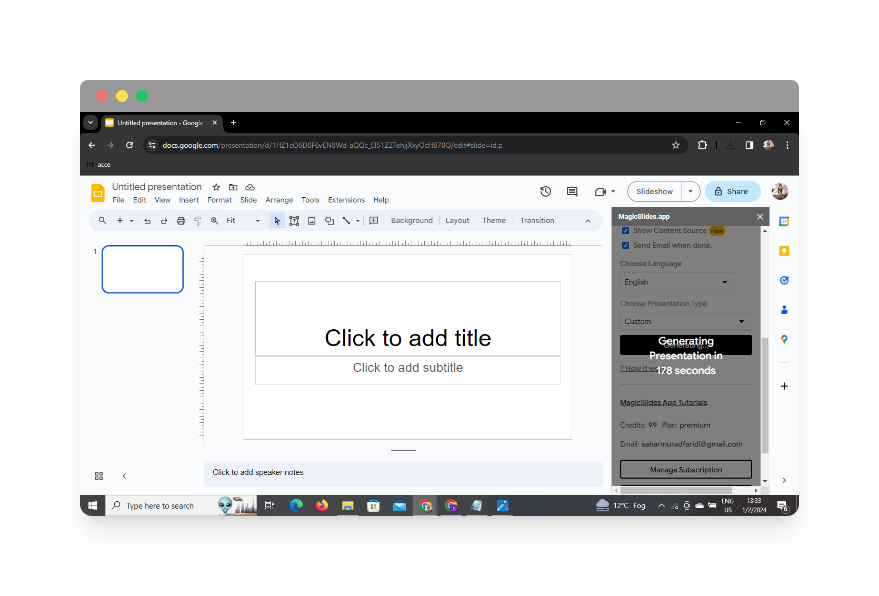Open Google Calendar side panel
The height and width of the screenshot is (596, 879).
pyautogui.click(x=784, y=221)
